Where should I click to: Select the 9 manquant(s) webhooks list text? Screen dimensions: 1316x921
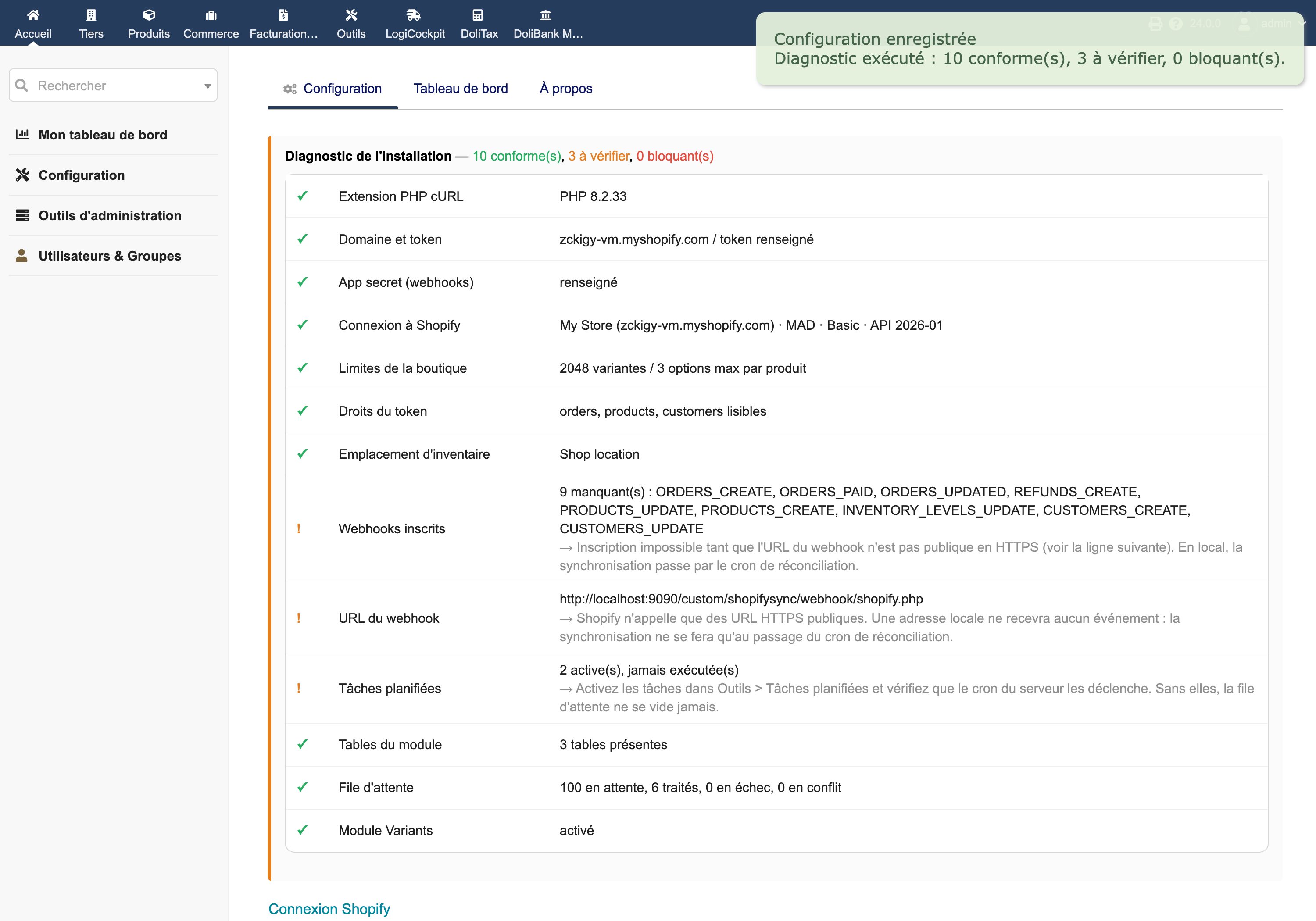pos(875,510)
